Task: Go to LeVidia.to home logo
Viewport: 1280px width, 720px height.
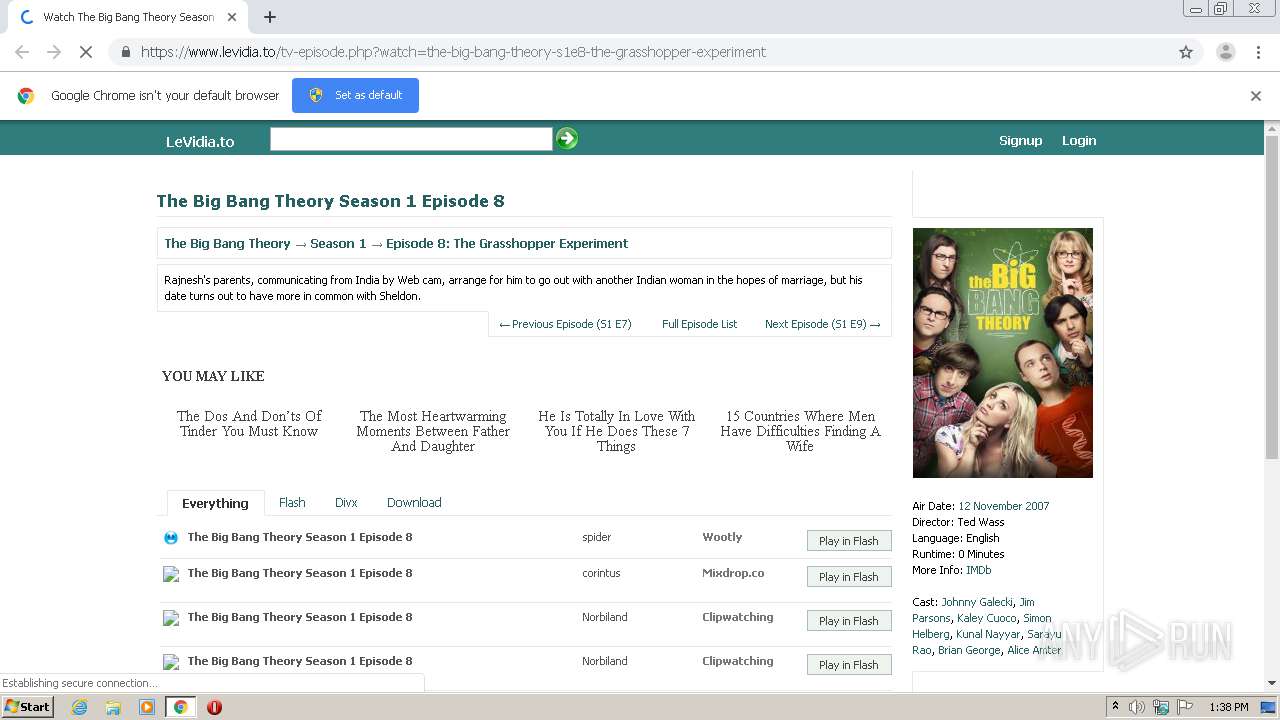Action: coord(200,142)
